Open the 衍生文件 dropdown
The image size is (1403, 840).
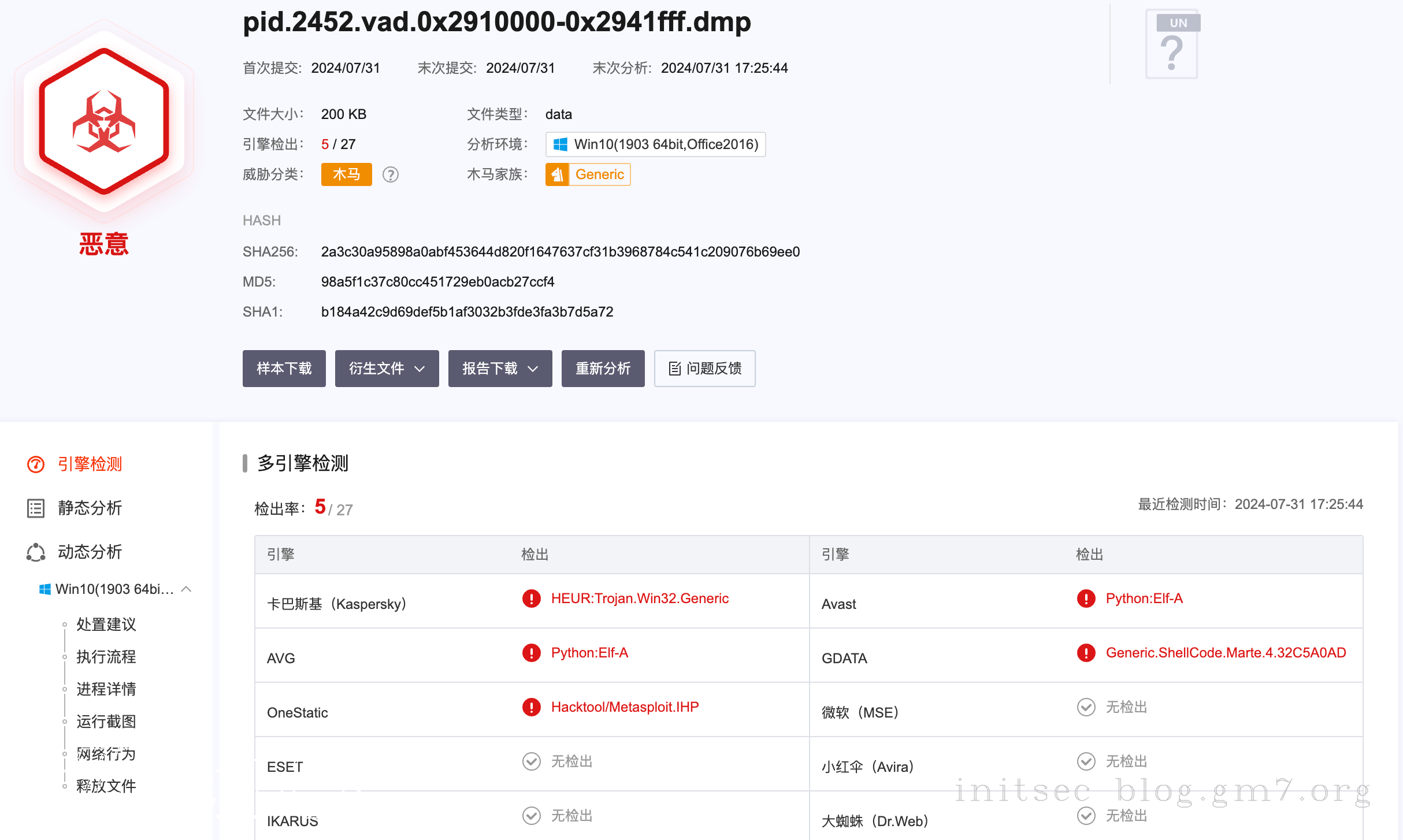coord(387,369)
